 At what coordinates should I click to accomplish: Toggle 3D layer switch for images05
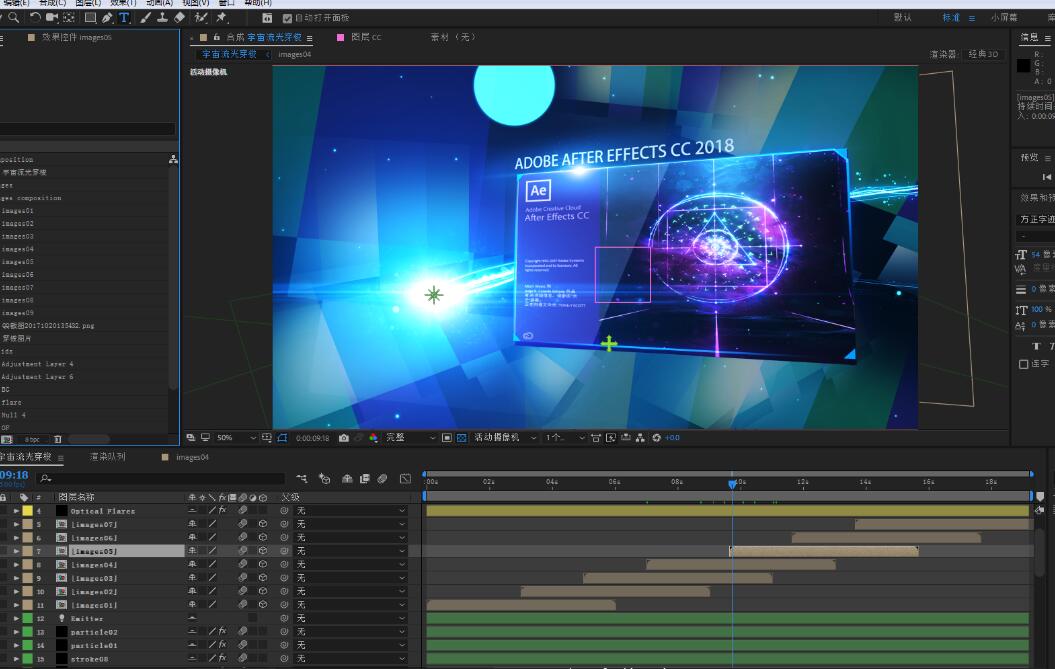tap(262, 551)
